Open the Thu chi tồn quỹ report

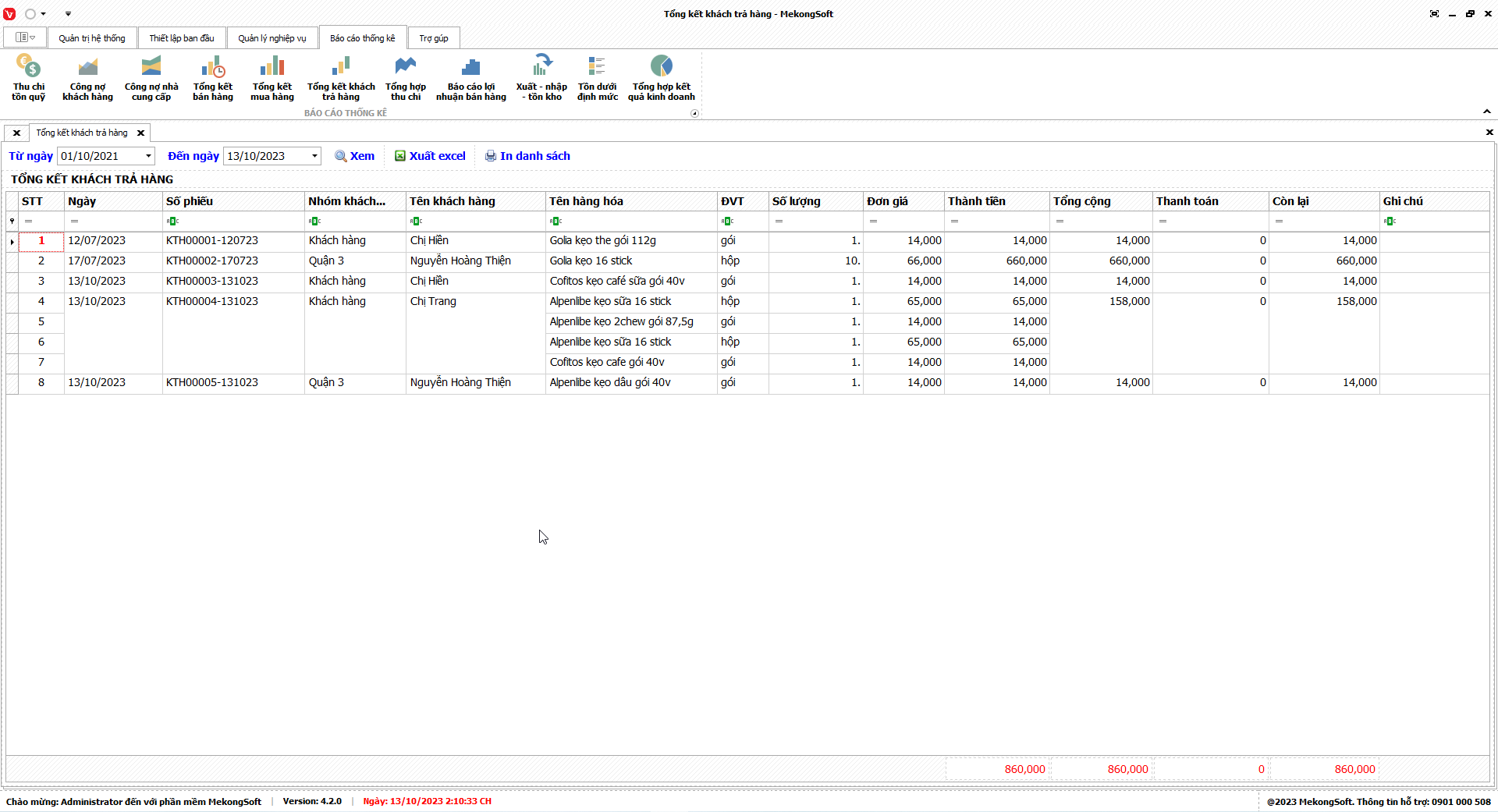click(x=28, y=77)
